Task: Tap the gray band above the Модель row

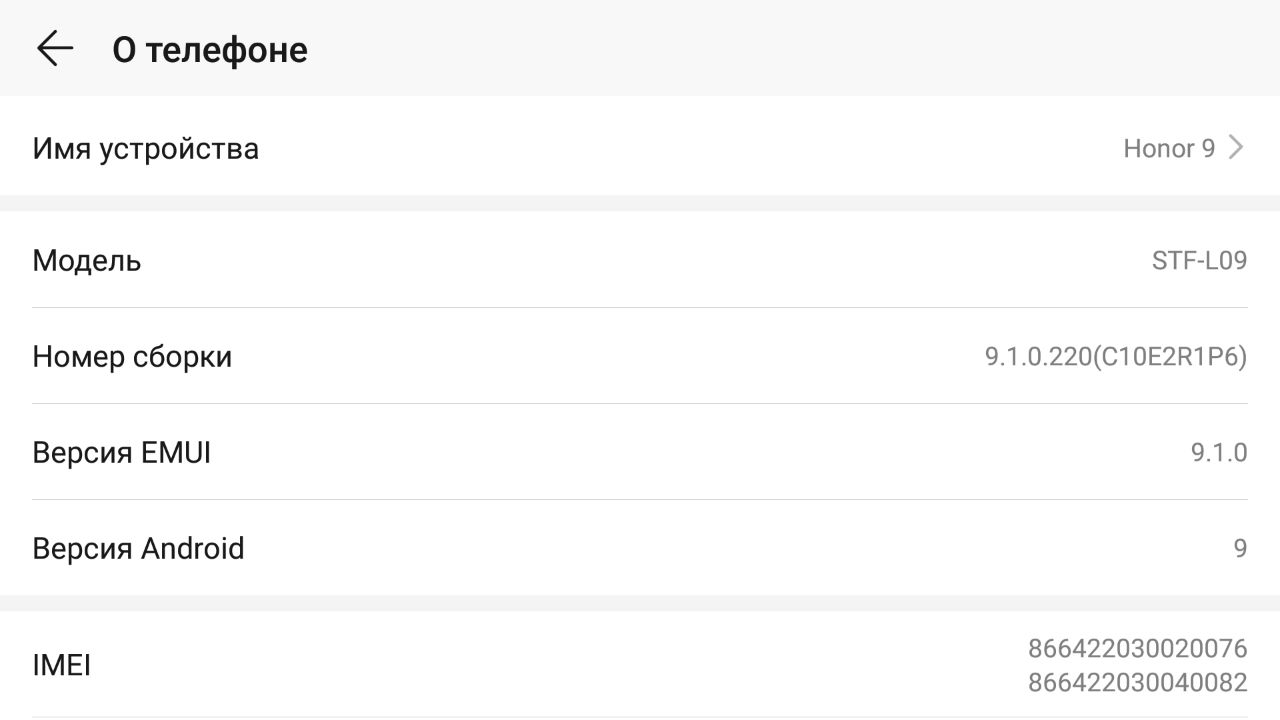Action: coord(640,203)
